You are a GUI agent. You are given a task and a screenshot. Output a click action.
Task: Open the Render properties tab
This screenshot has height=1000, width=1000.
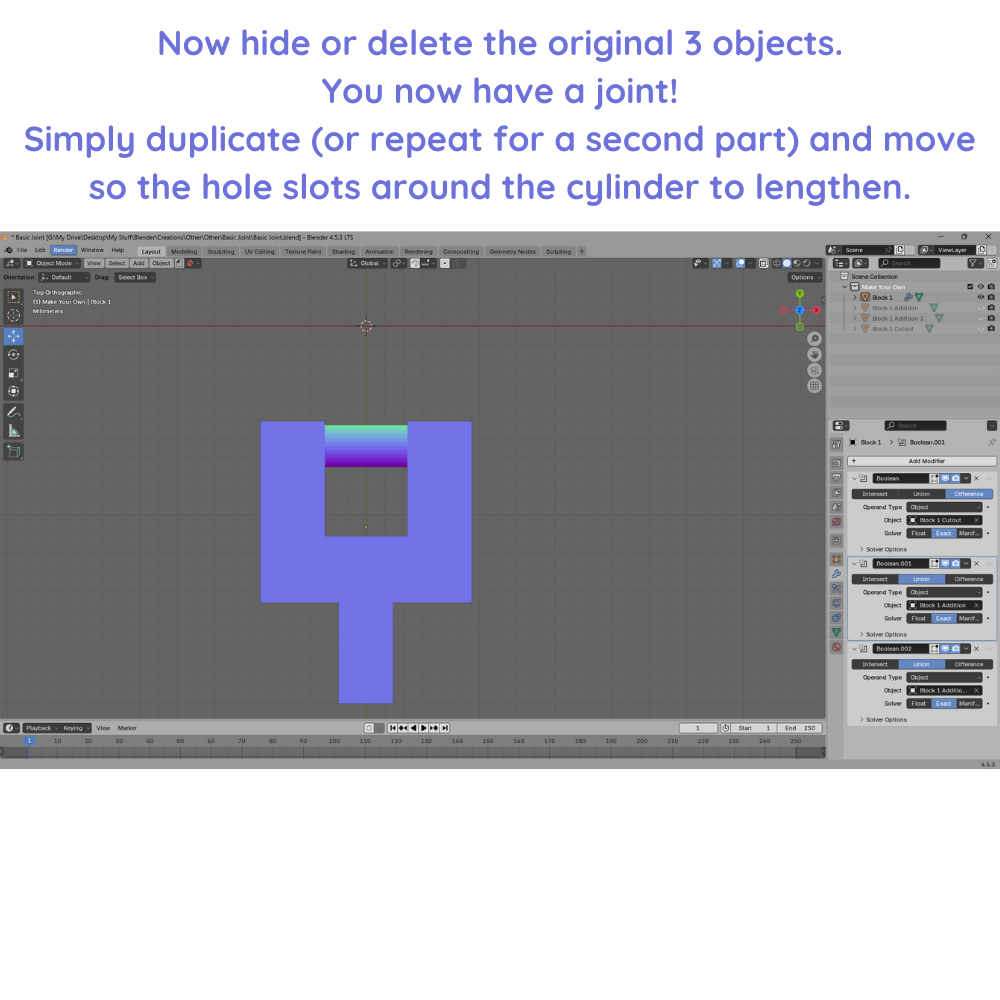click(836, 462)
